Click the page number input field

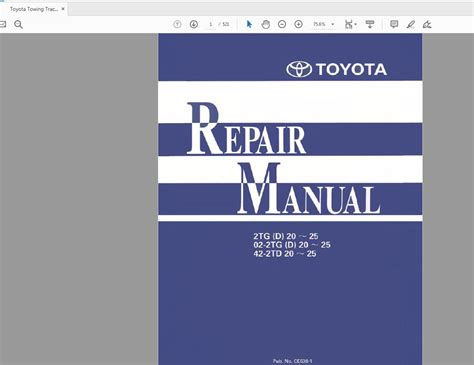(211, 24)
